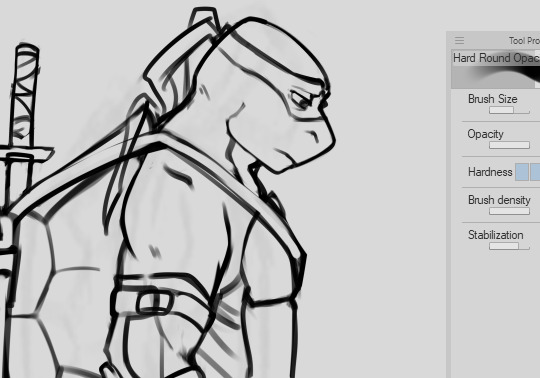
Task: Adjust the Brush Size slider
Action: click(509, 110)
